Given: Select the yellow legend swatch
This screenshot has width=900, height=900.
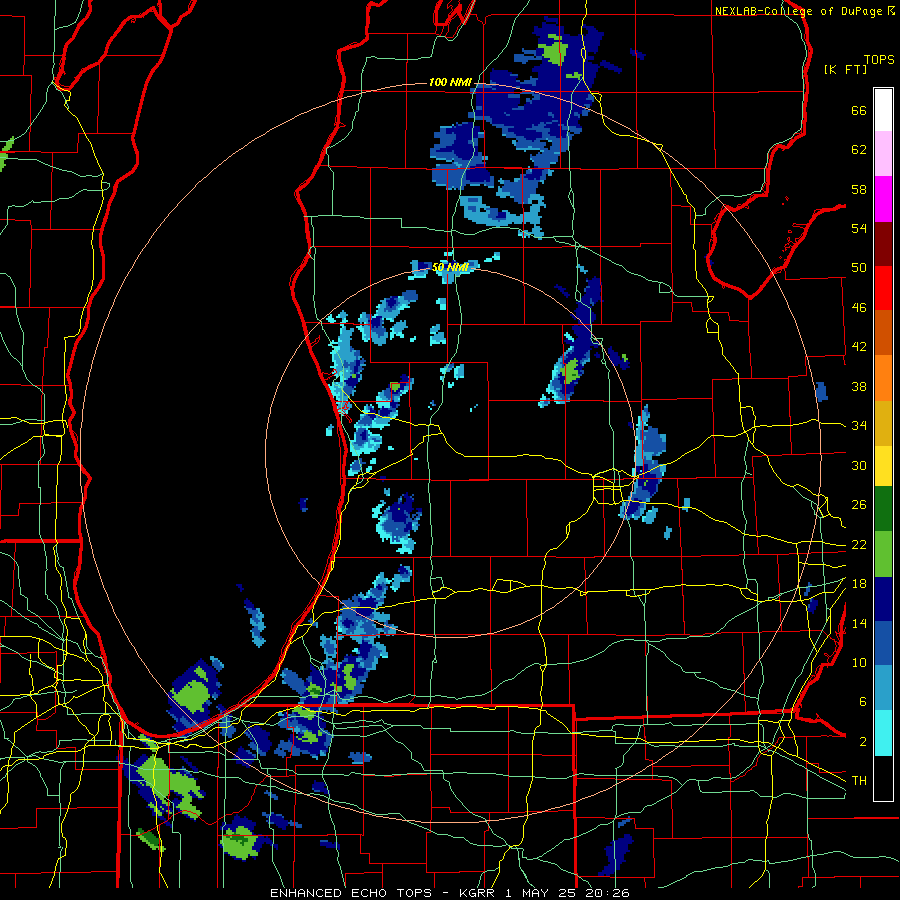Looking at the screenshot, I should 883,466.
